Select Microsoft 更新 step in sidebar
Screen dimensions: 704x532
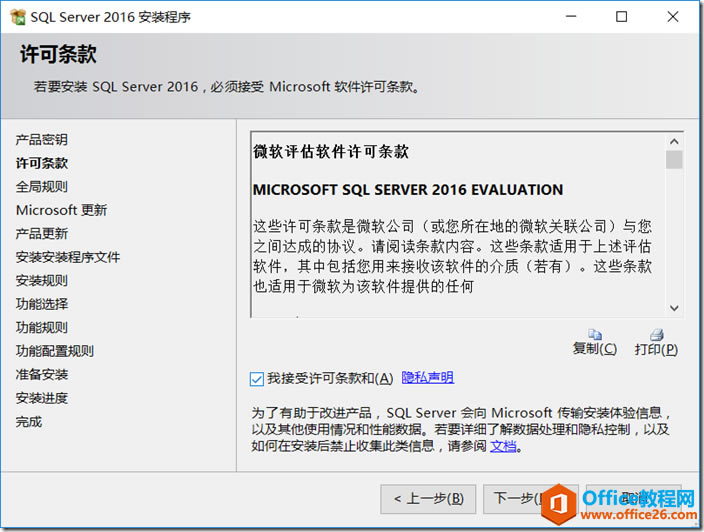62,210
